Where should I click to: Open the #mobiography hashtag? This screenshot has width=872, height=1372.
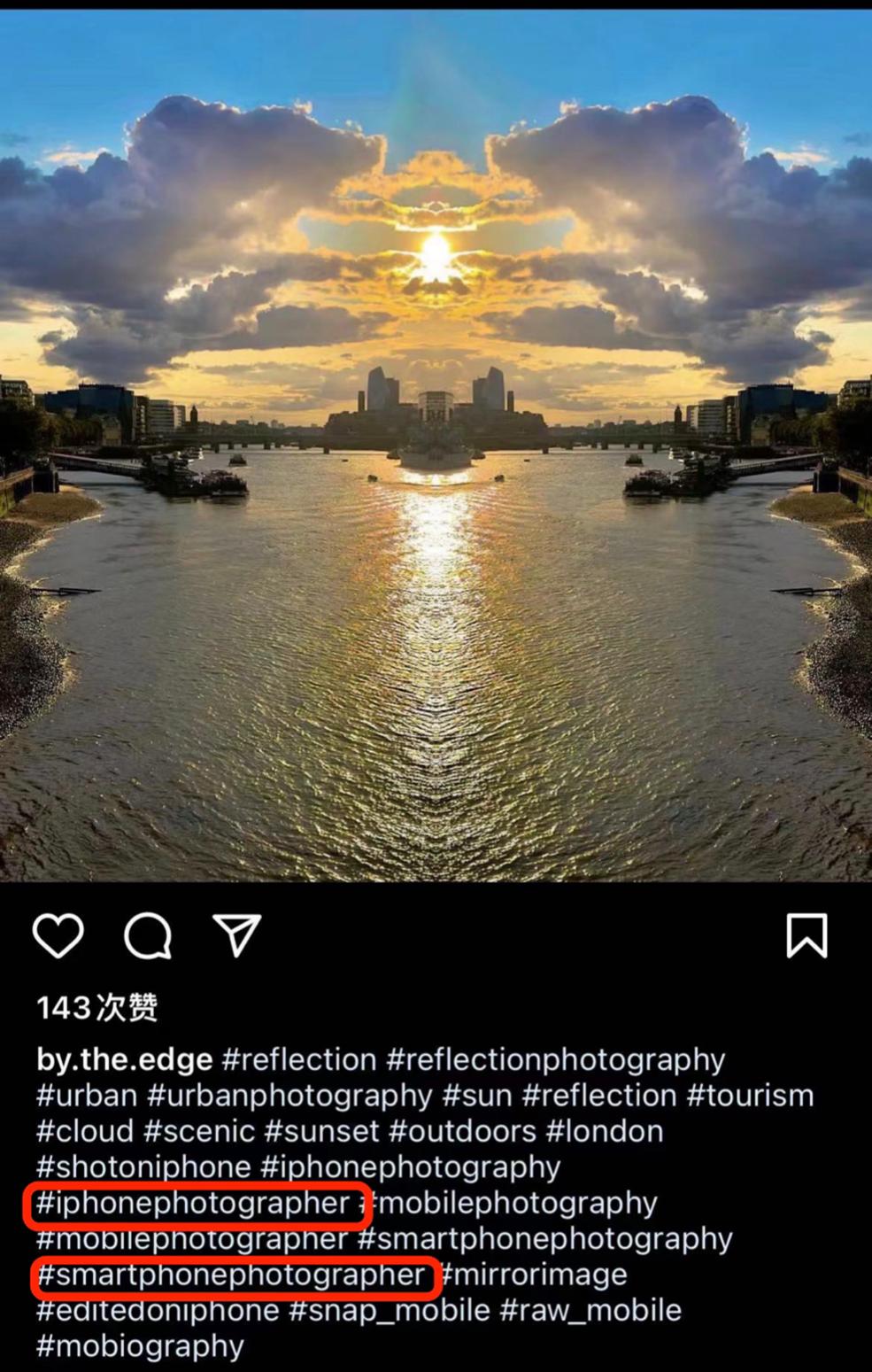140,1346
